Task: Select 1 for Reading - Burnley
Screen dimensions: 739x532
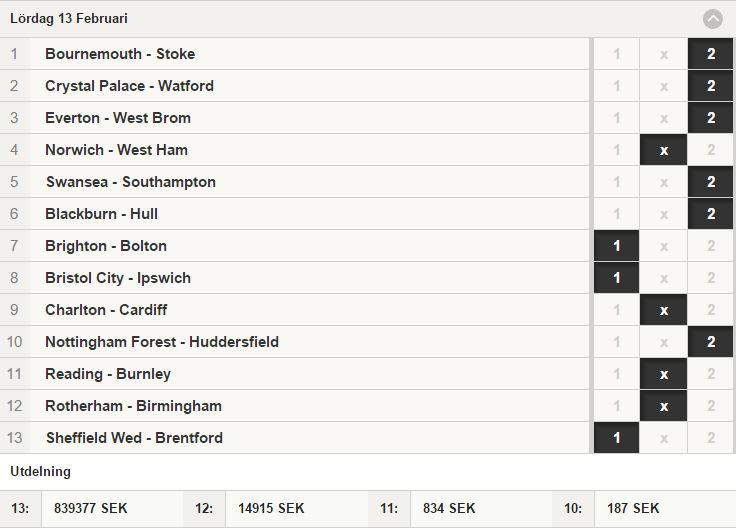Action: [x=616, y=375]
